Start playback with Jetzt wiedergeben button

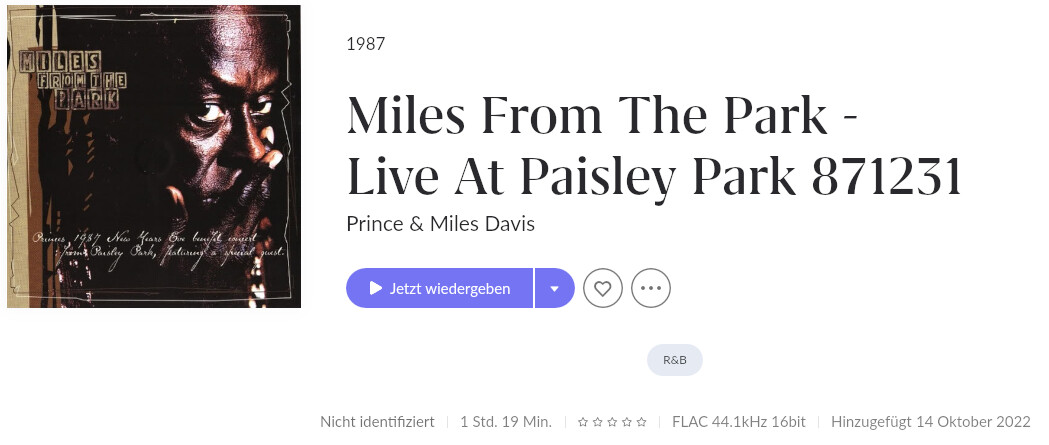click(x=440, y=288)
